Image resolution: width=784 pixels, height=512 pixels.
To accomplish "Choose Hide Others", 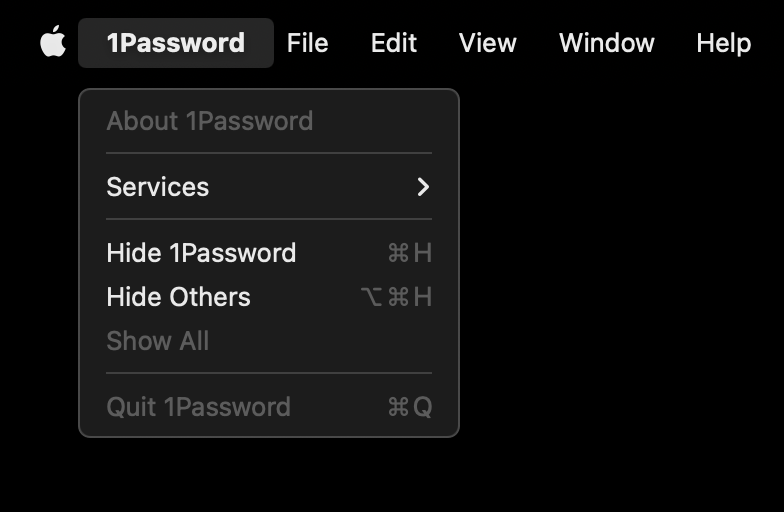I will click(178, 297).
